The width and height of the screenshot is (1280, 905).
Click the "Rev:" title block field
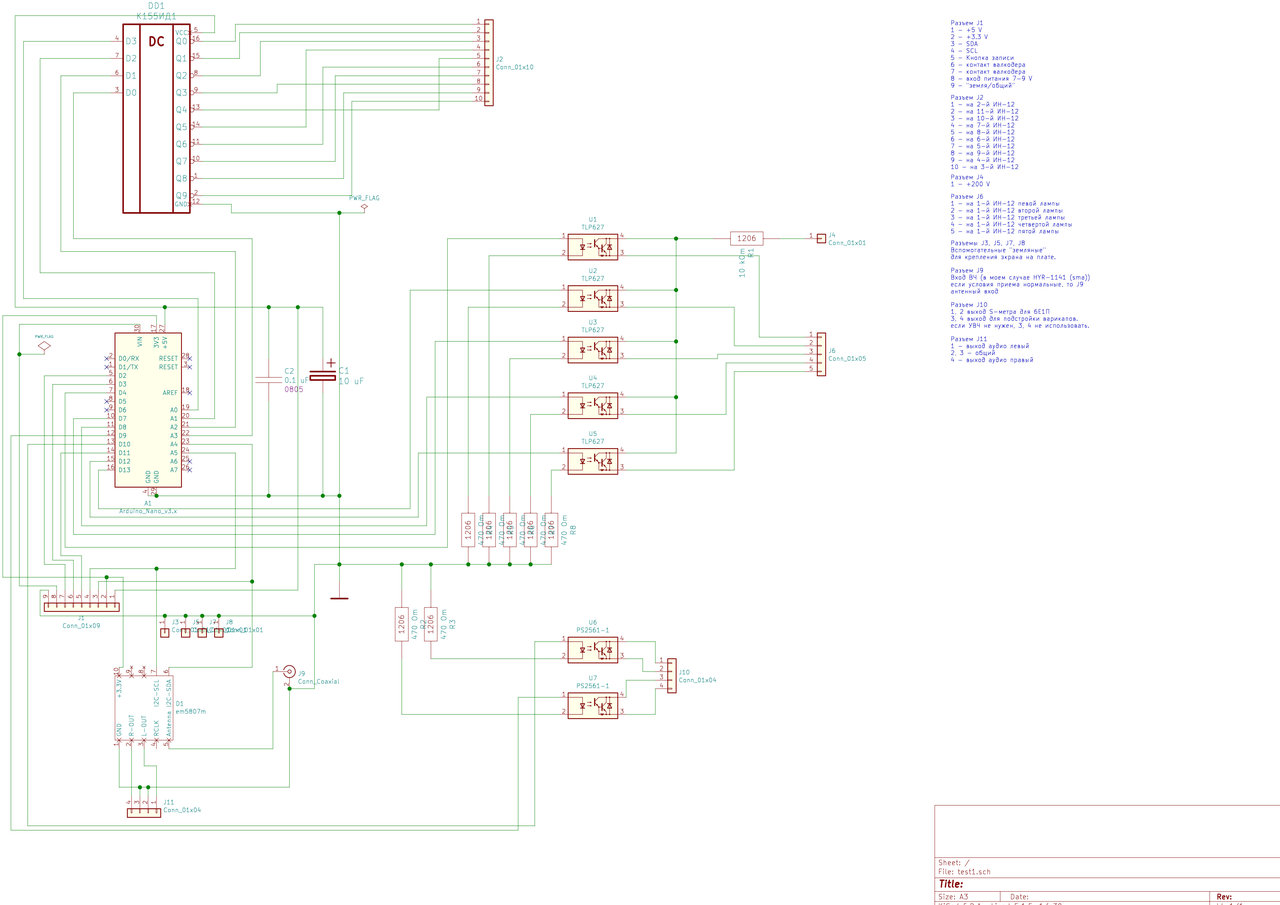(1224, 897)
